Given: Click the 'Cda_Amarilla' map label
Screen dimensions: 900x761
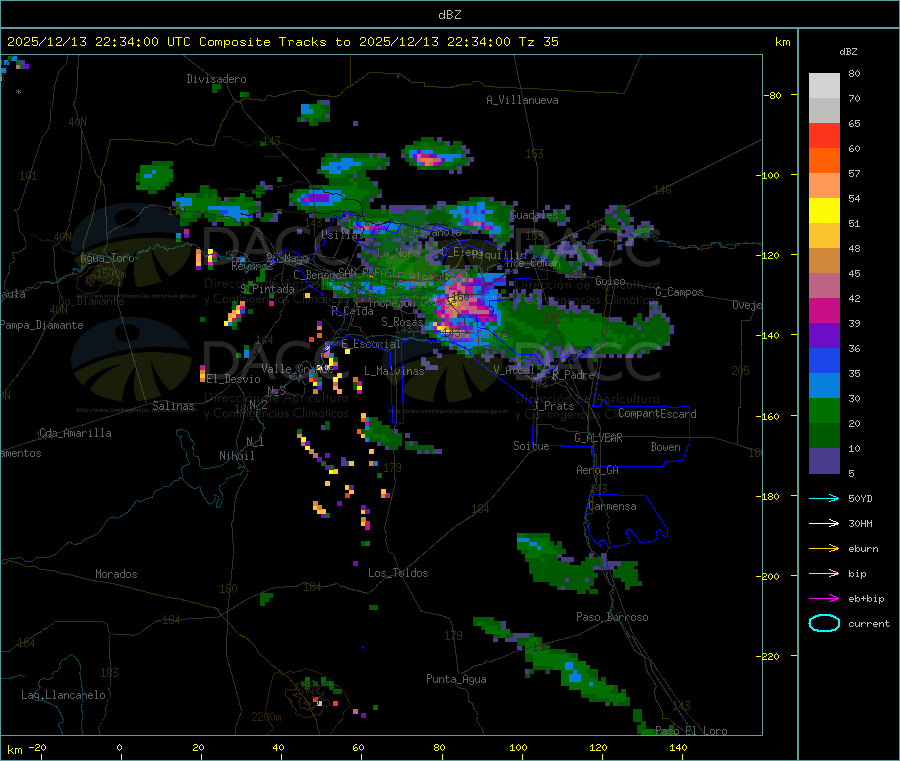Looking at the screenshot, I should pyautogui.click(x=75, y=433).
